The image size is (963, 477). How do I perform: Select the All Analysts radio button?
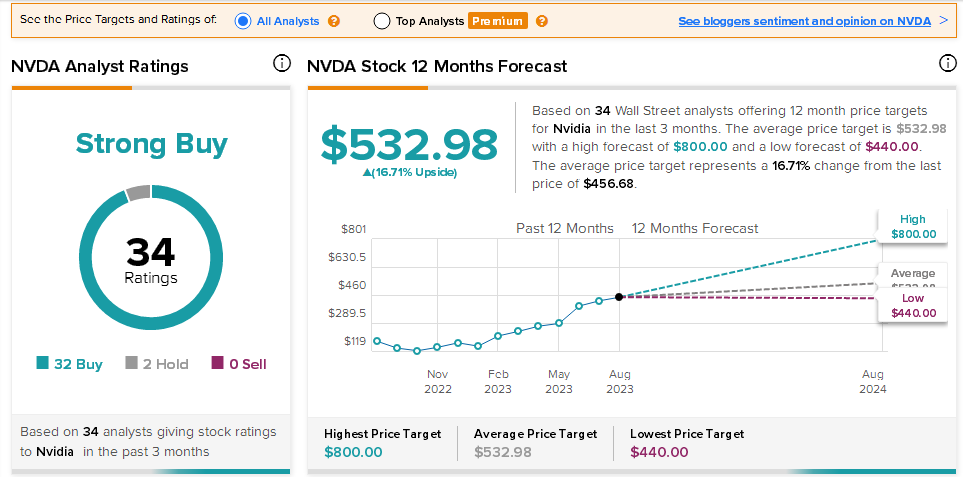point(243,21)
